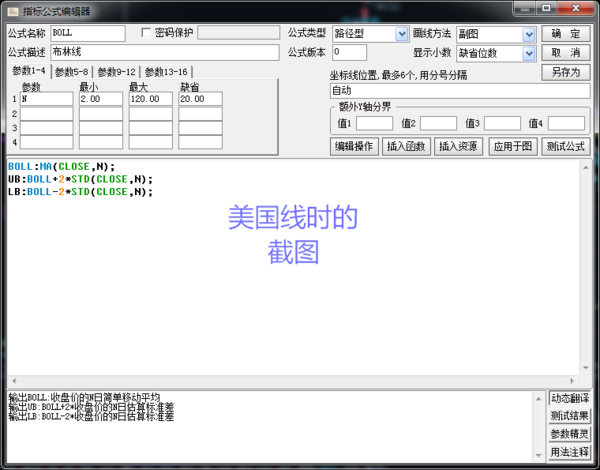The height and width of the screenshot is (470, 600).
Task: Select the 参数9-12 tab
Action: pyautogui.click(x=116, y=72)
